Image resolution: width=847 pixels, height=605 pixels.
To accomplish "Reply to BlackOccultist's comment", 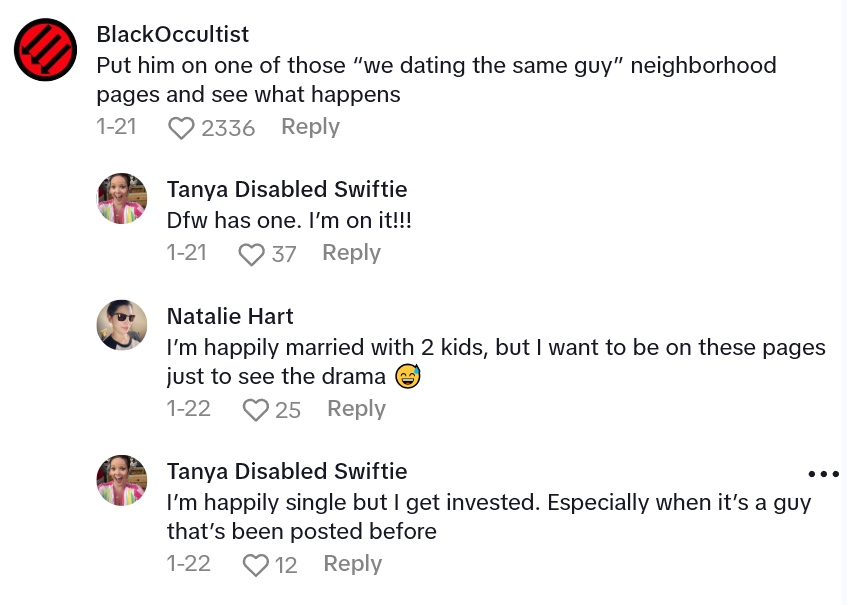I will tap(310, 127).
